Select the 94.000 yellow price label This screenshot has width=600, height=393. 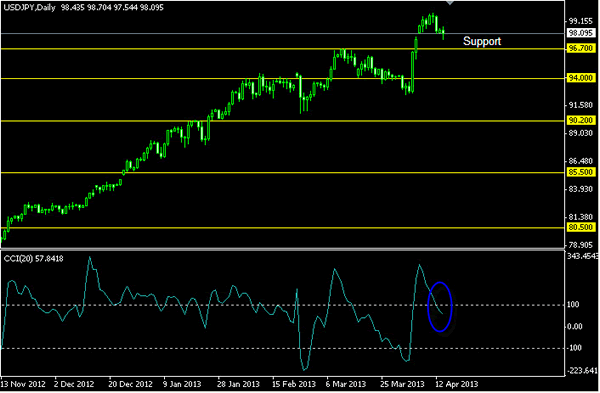point(580,78)
